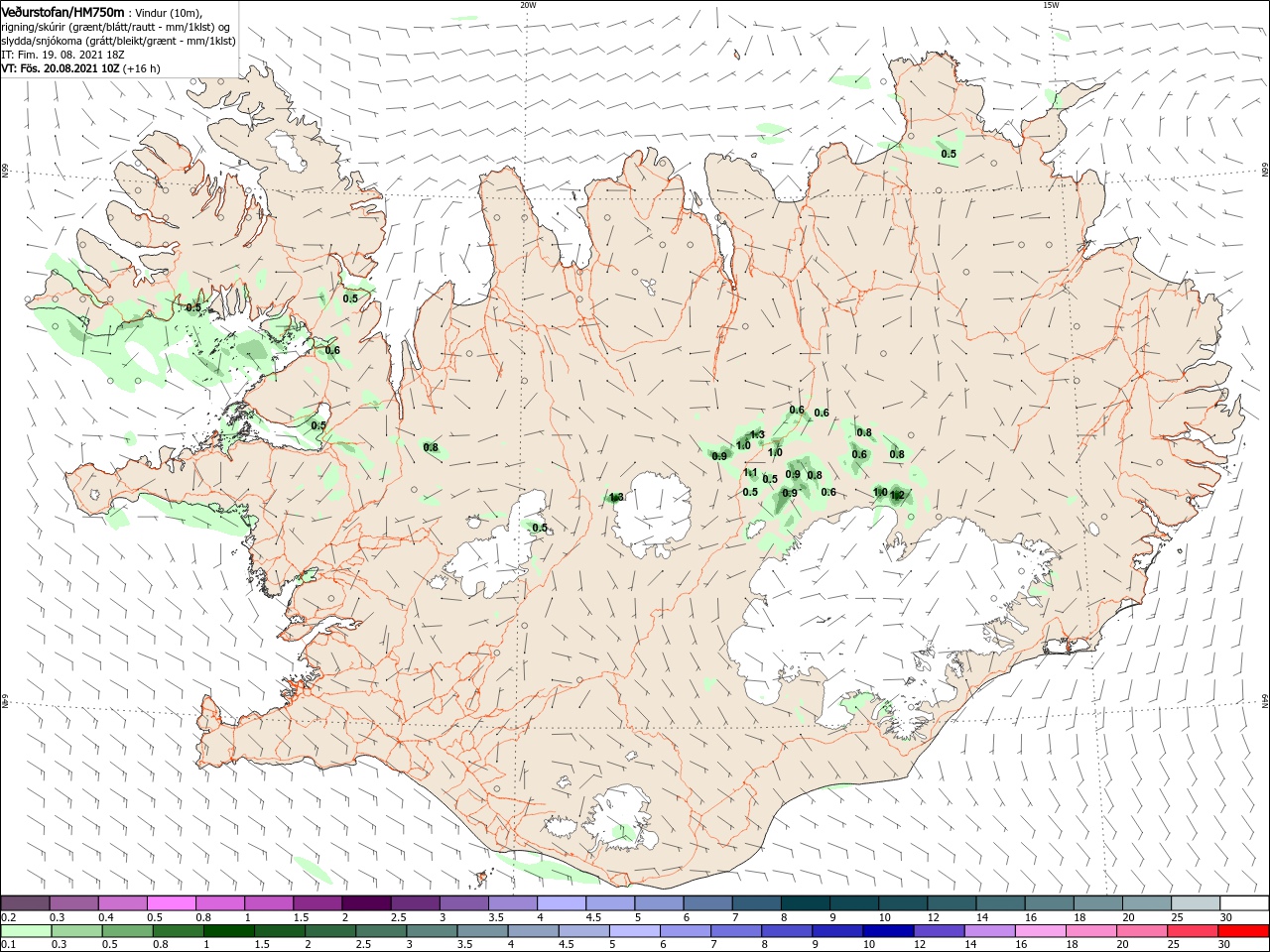Click the 'Vindur (10m)' parameter text
The width and height of the screenshot is (1270, 952).
(170, 12)
